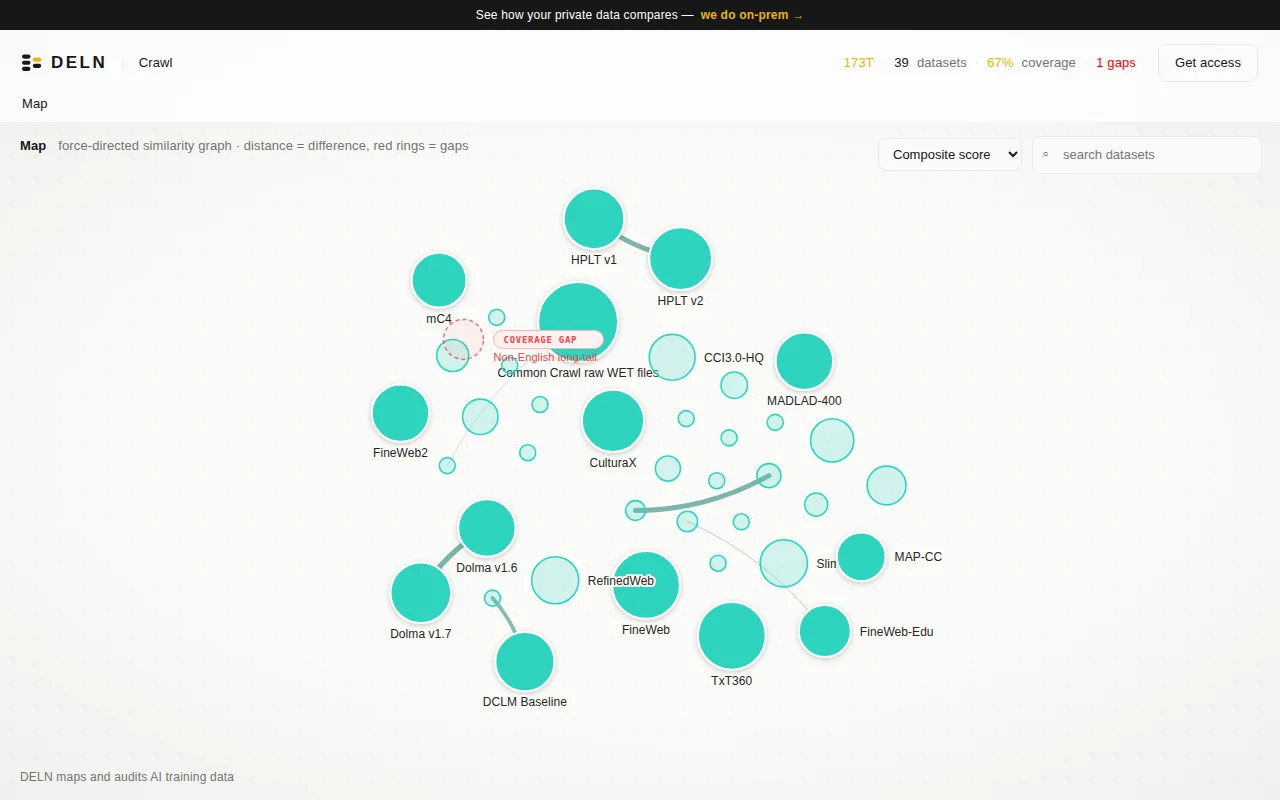The image size is (1280, 800).
Task: Click the Get access button
Action: point(1208,62)
